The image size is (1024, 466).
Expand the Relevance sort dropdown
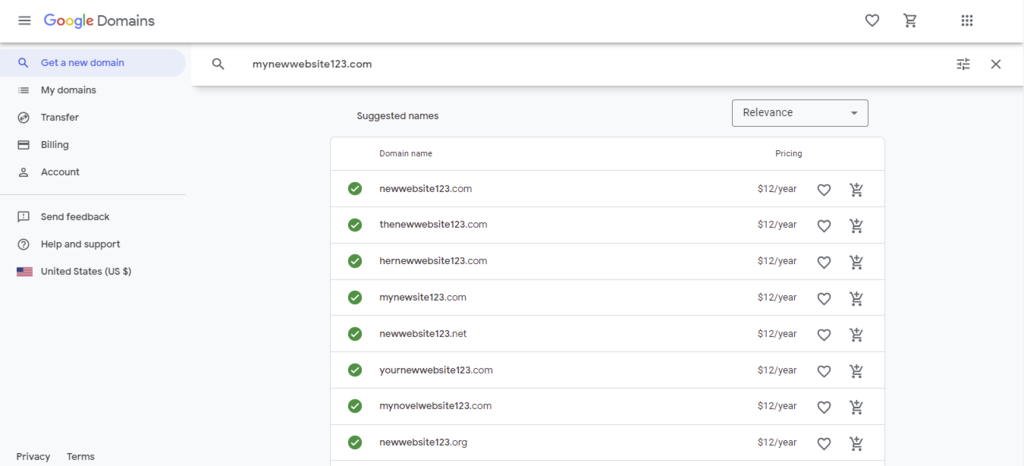coord(800,113)
